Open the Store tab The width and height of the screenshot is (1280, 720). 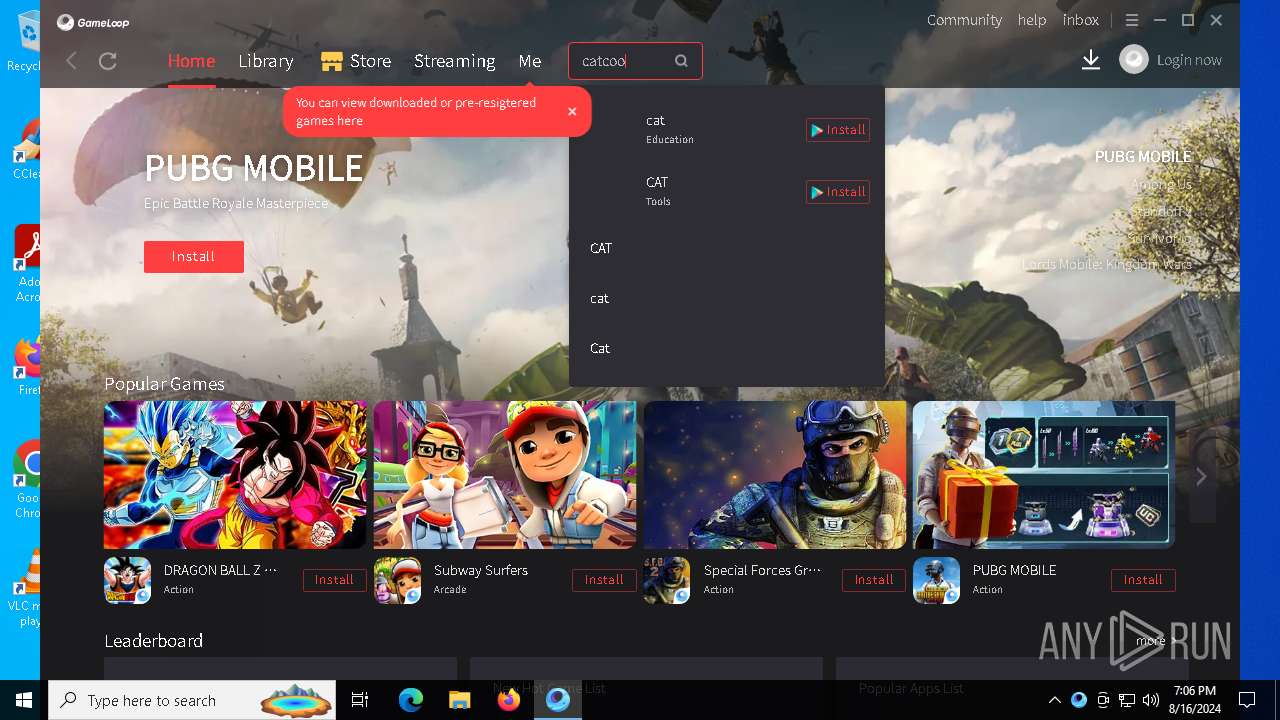tap(370, 61)
